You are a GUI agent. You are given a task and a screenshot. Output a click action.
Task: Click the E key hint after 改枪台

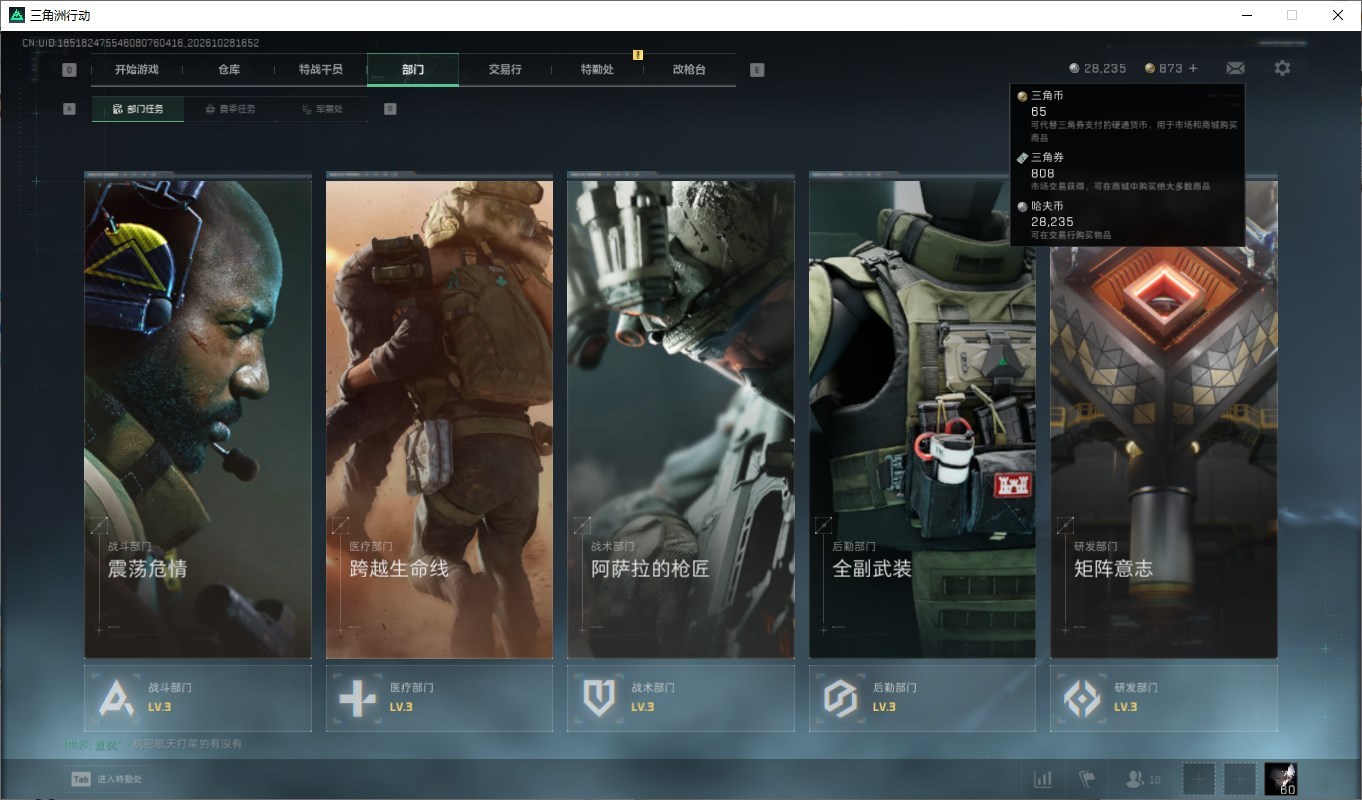tap(757, 70)
